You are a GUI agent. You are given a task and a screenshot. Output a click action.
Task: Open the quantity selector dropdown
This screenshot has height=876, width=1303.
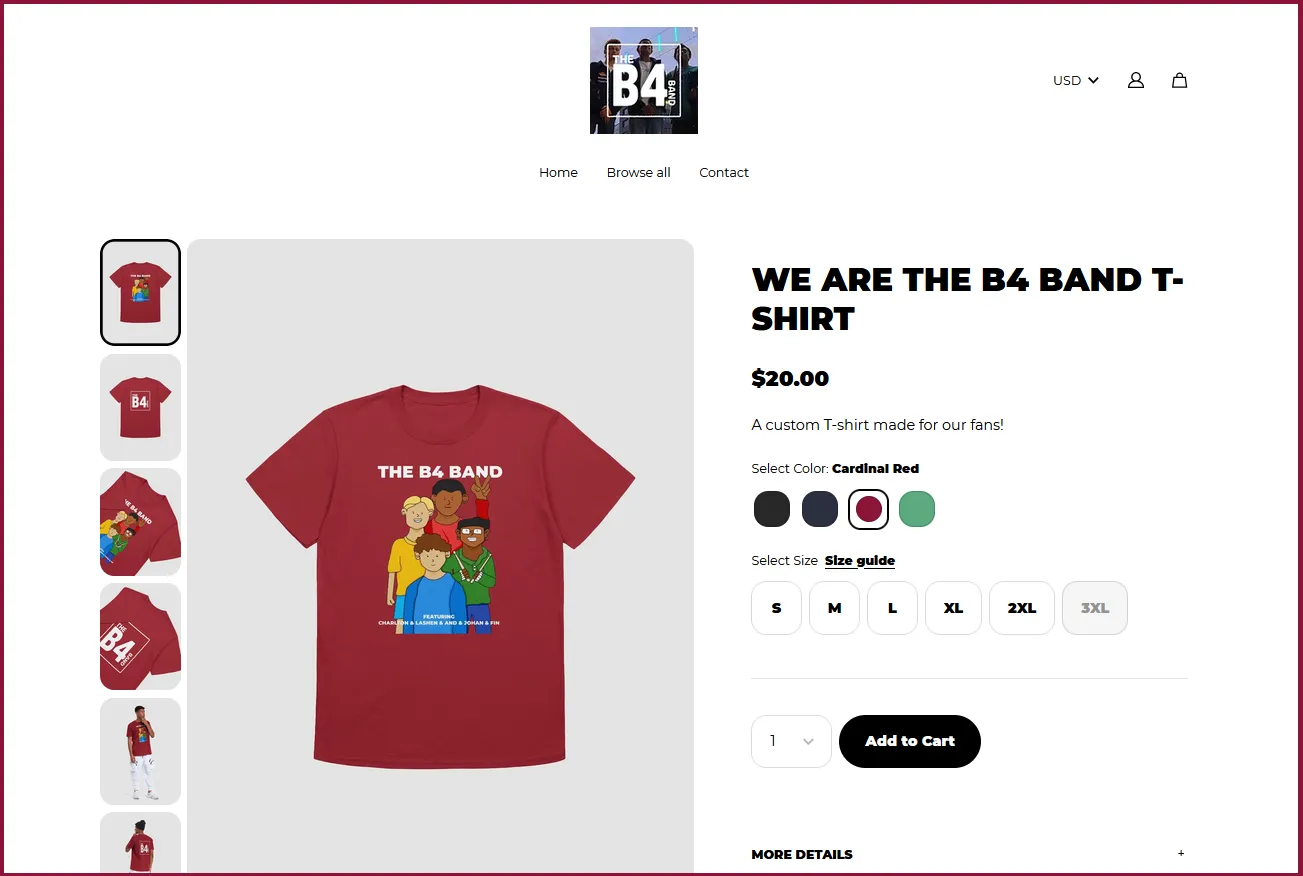click(x=791, y=741)
